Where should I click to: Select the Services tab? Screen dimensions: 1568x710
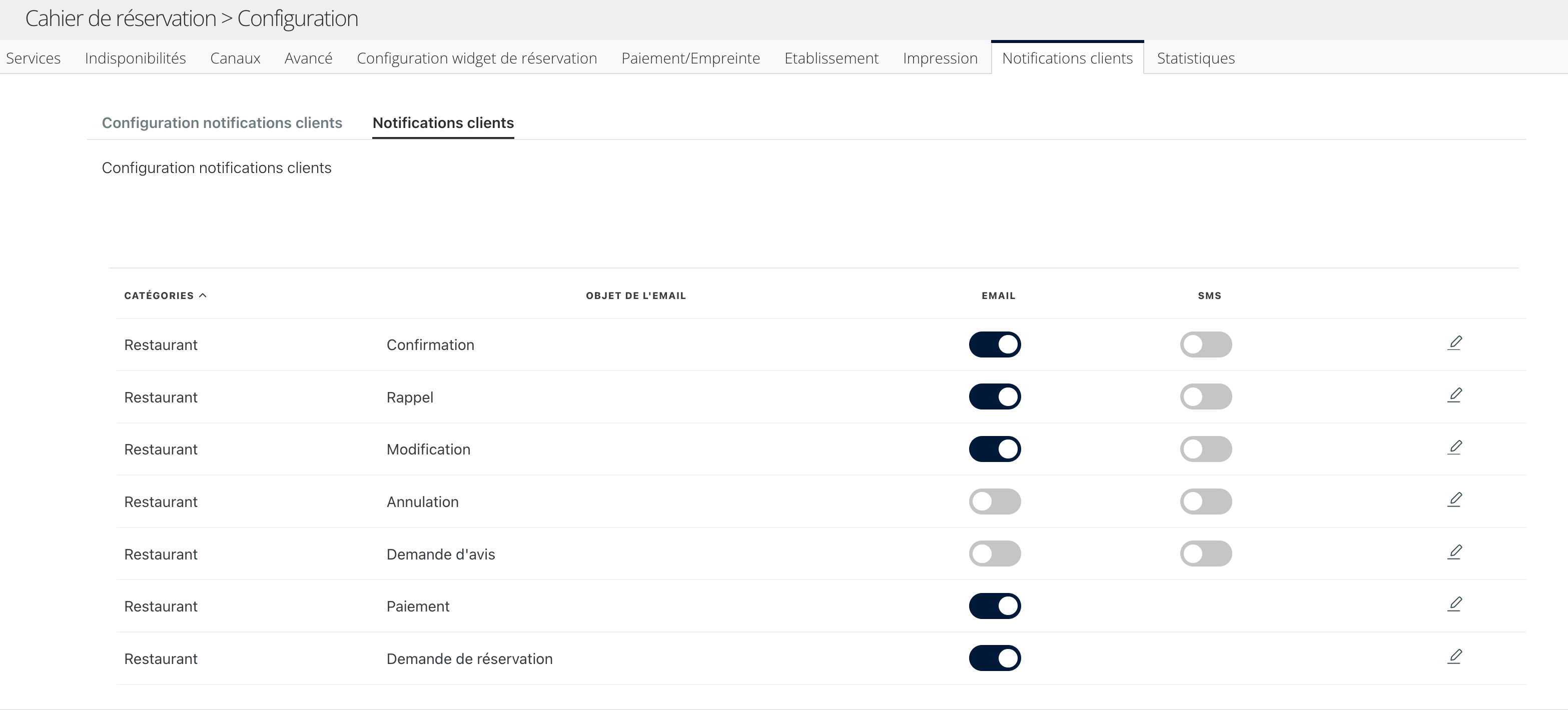(x=34, y=58)
